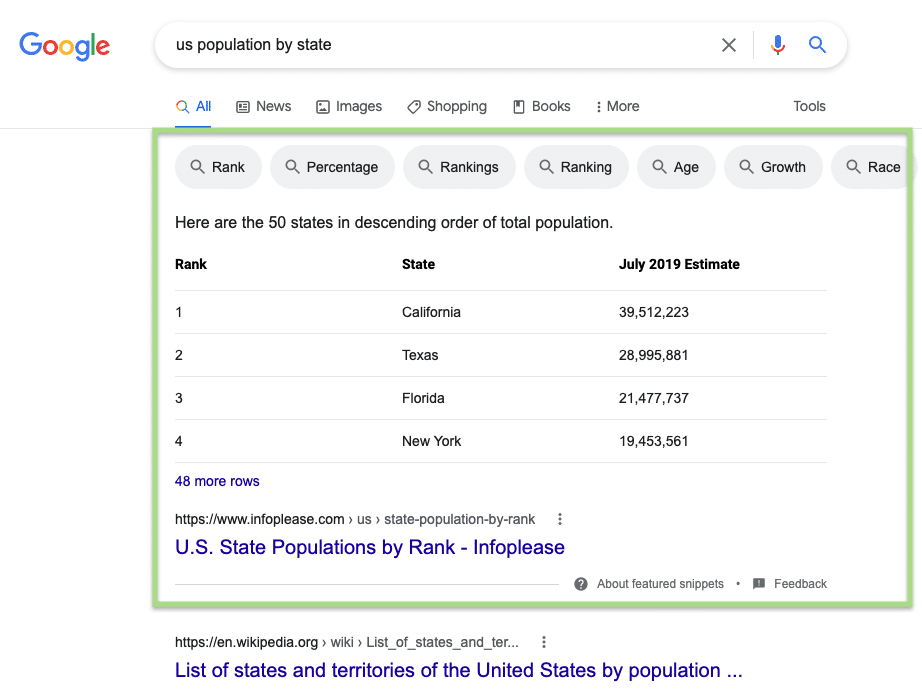Click the value '39,512,223'
Image resolution: width=922 pixels, height=690 pixels.
coord(653,312)
